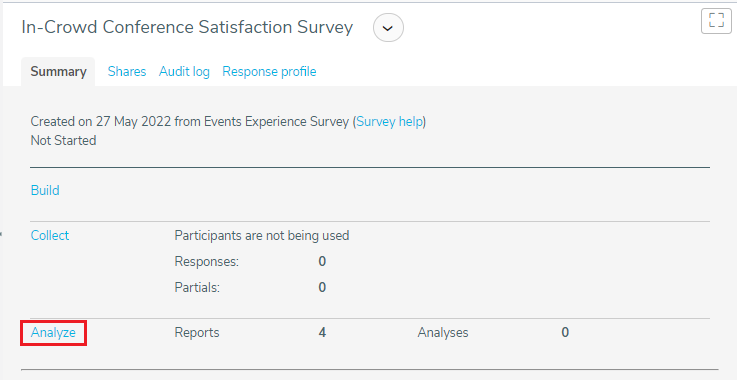Click the 'Responses:' label
This screenshot has height=380, width=737.
tap(207, 261)
